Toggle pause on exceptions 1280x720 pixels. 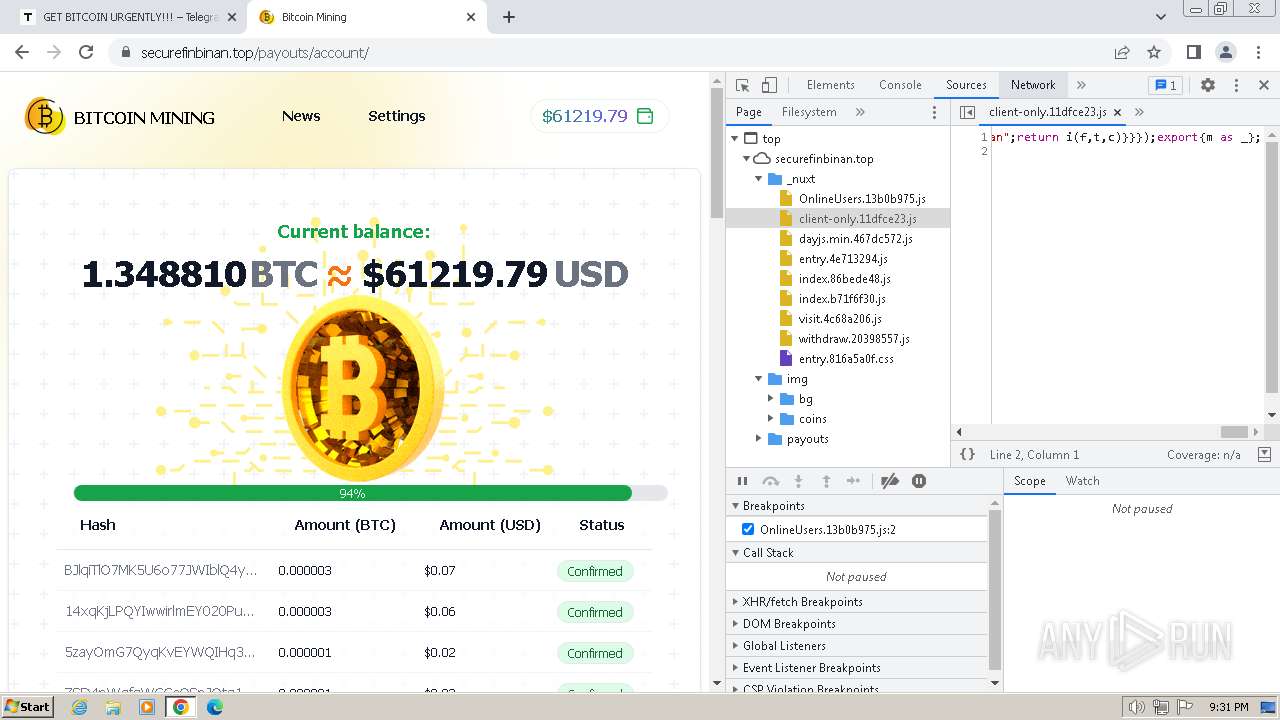tap(919, 481)
